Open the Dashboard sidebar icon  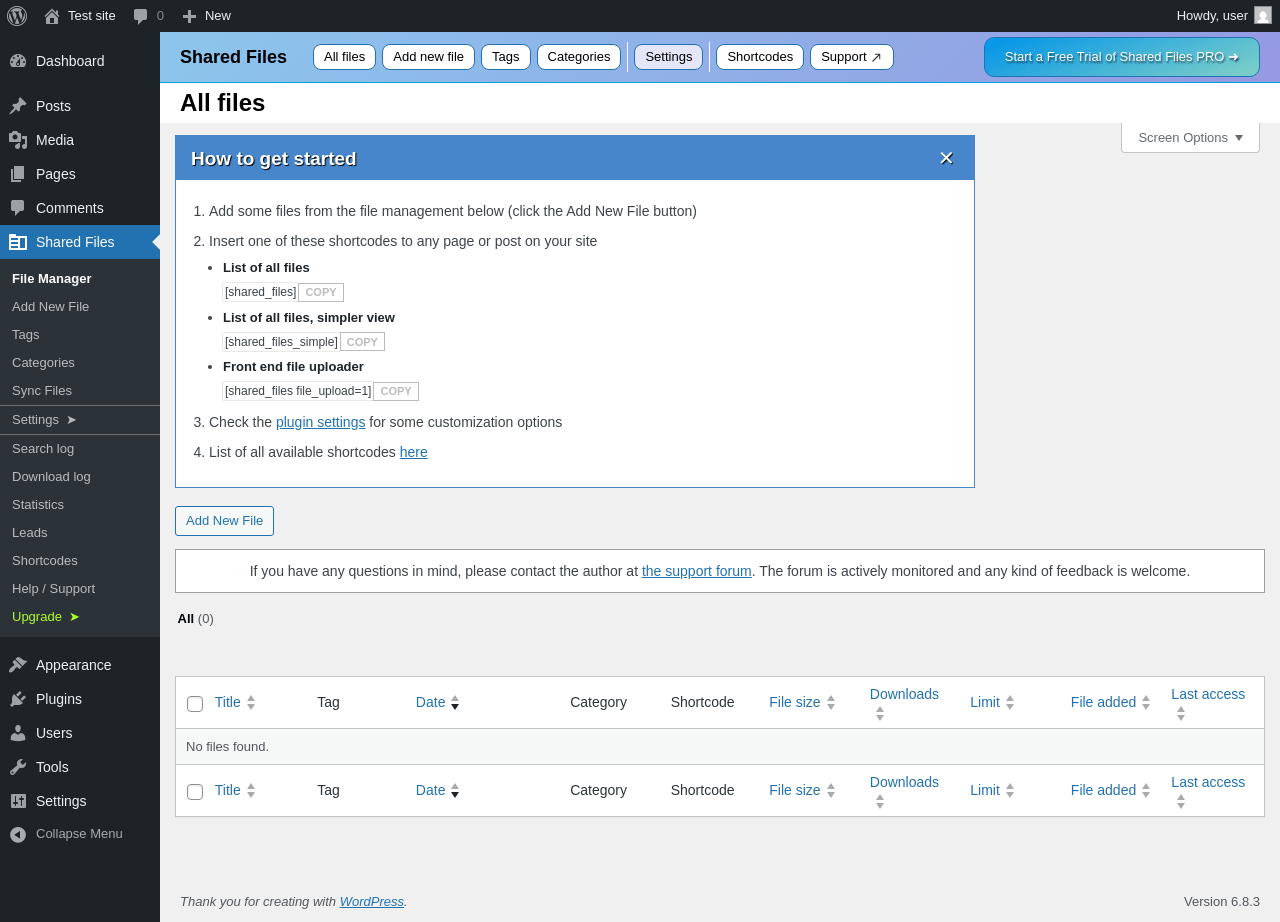(18, 61)
